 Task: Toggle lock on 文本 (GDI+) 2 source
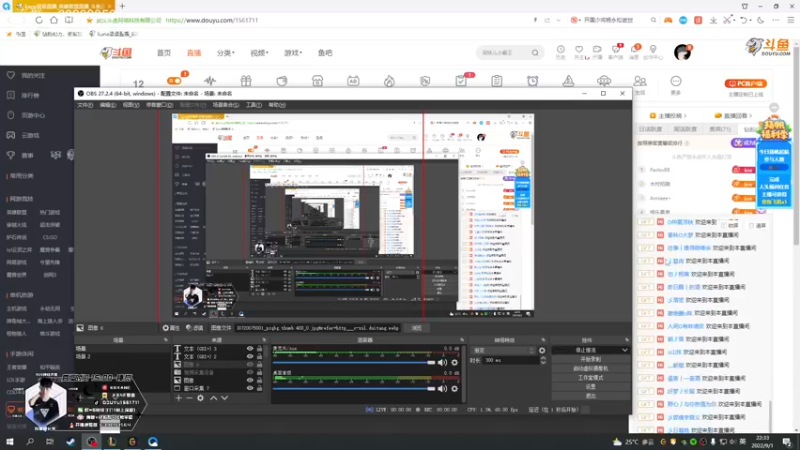click(259, 357)
